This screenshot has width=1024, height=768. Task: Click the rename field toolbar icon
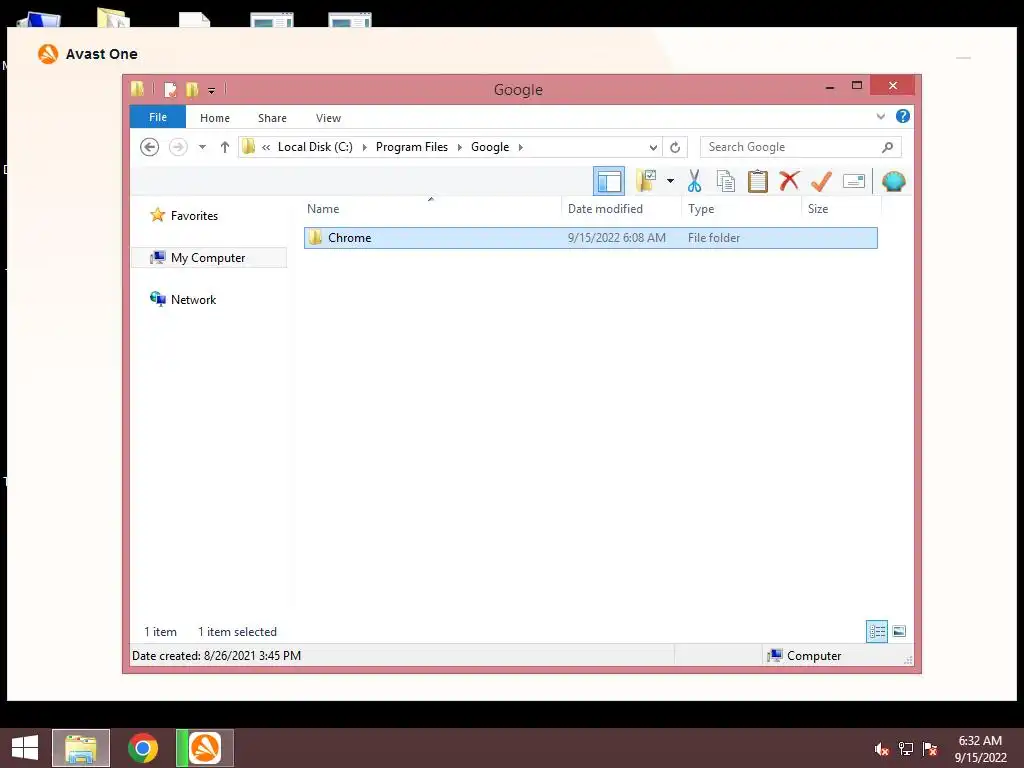pyautogui.click(x=854, y=181)
